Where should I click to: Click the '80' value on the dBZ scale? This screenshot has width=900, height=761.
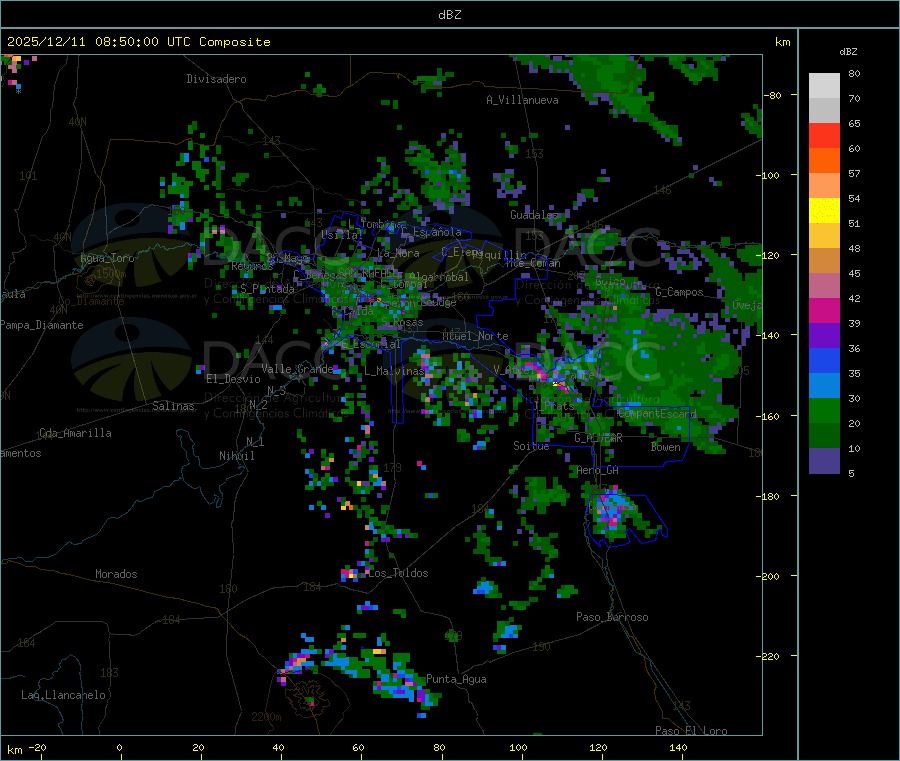click(x=854, y=73)
